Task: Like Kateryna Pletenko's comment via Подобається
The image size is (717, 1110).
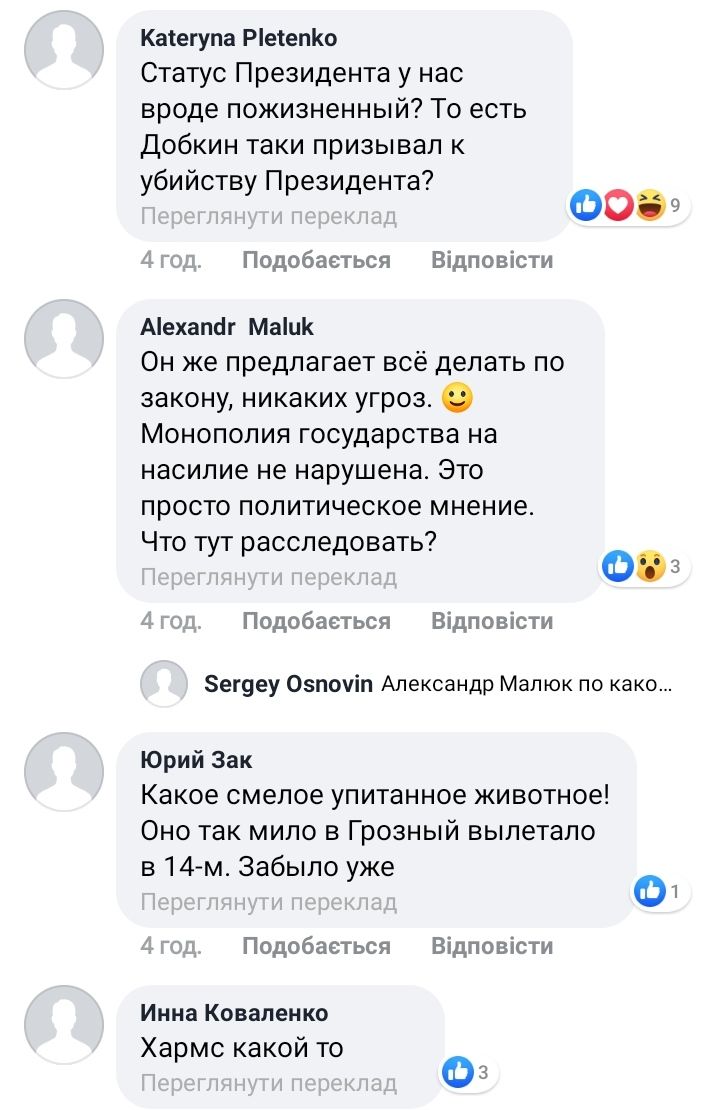Action: [x=316, y=260]
